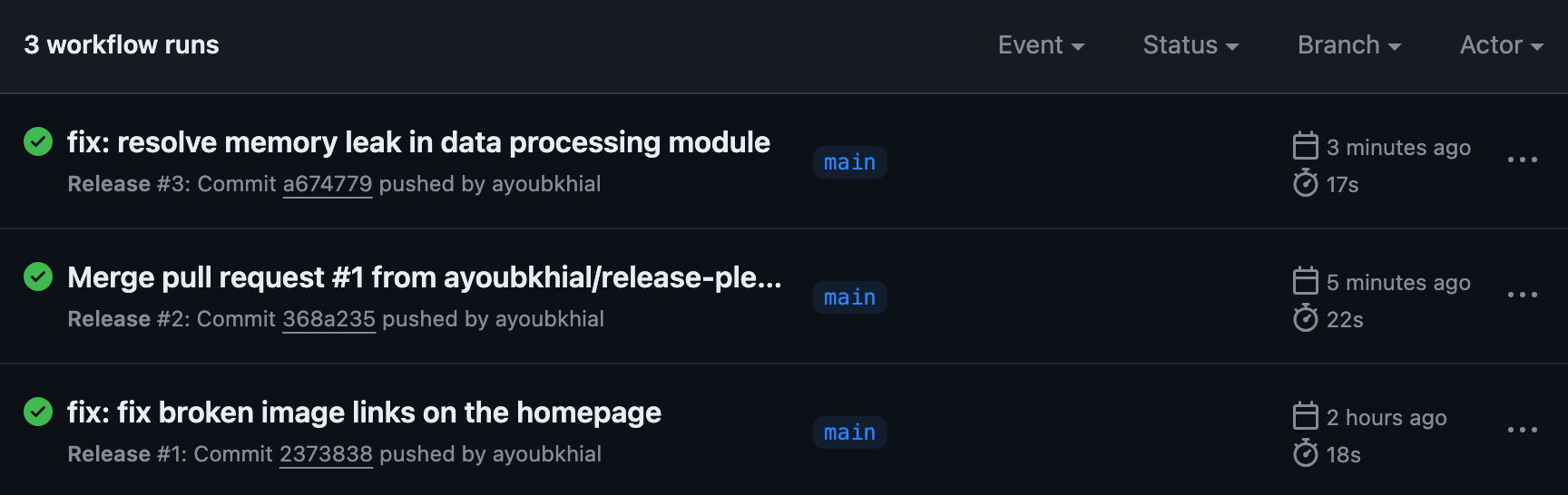
Task: Click main branch label on Release #1 row
Action: tap(849, 432)
